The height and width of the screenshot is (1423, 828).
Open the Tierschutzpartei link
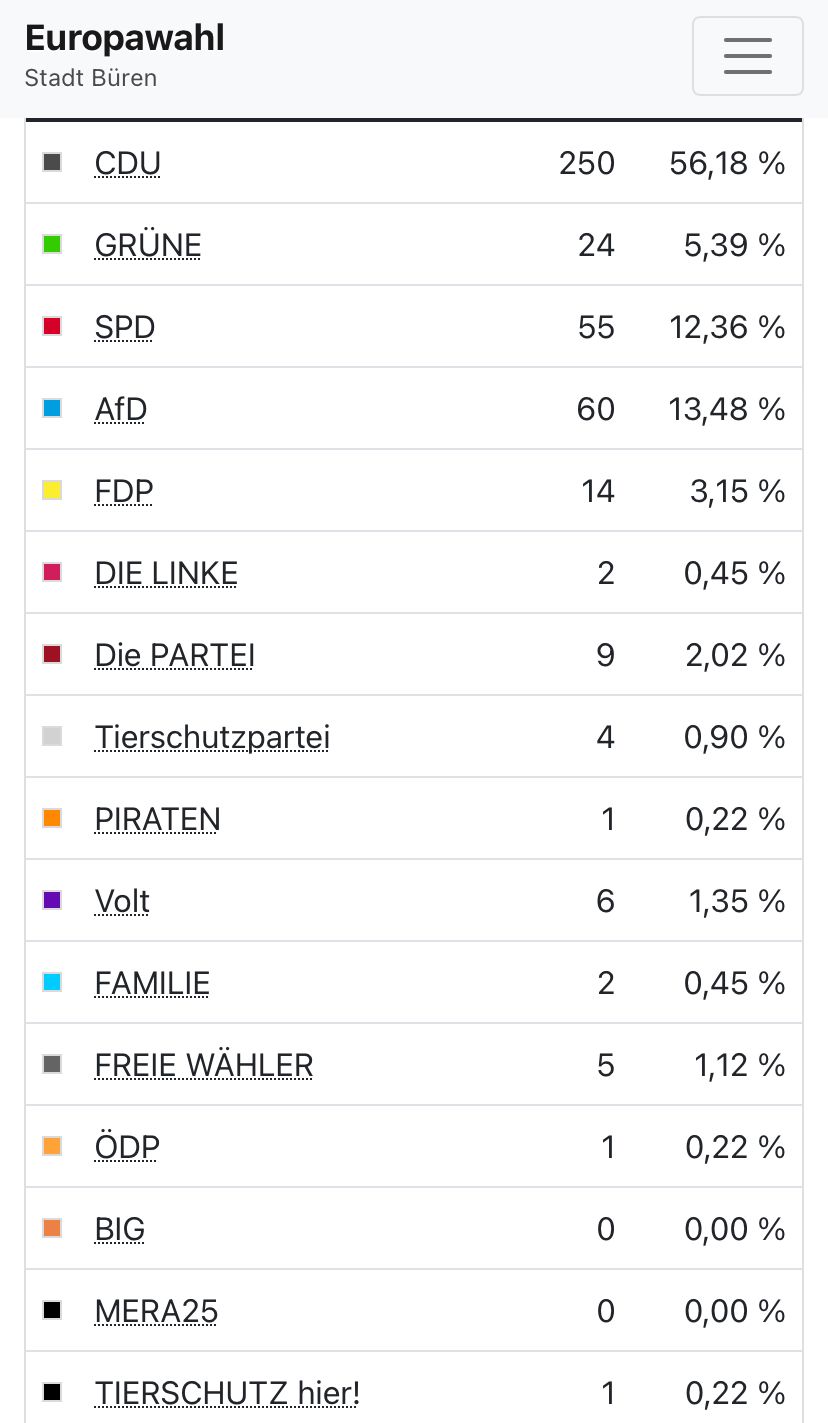click(212, 737)
